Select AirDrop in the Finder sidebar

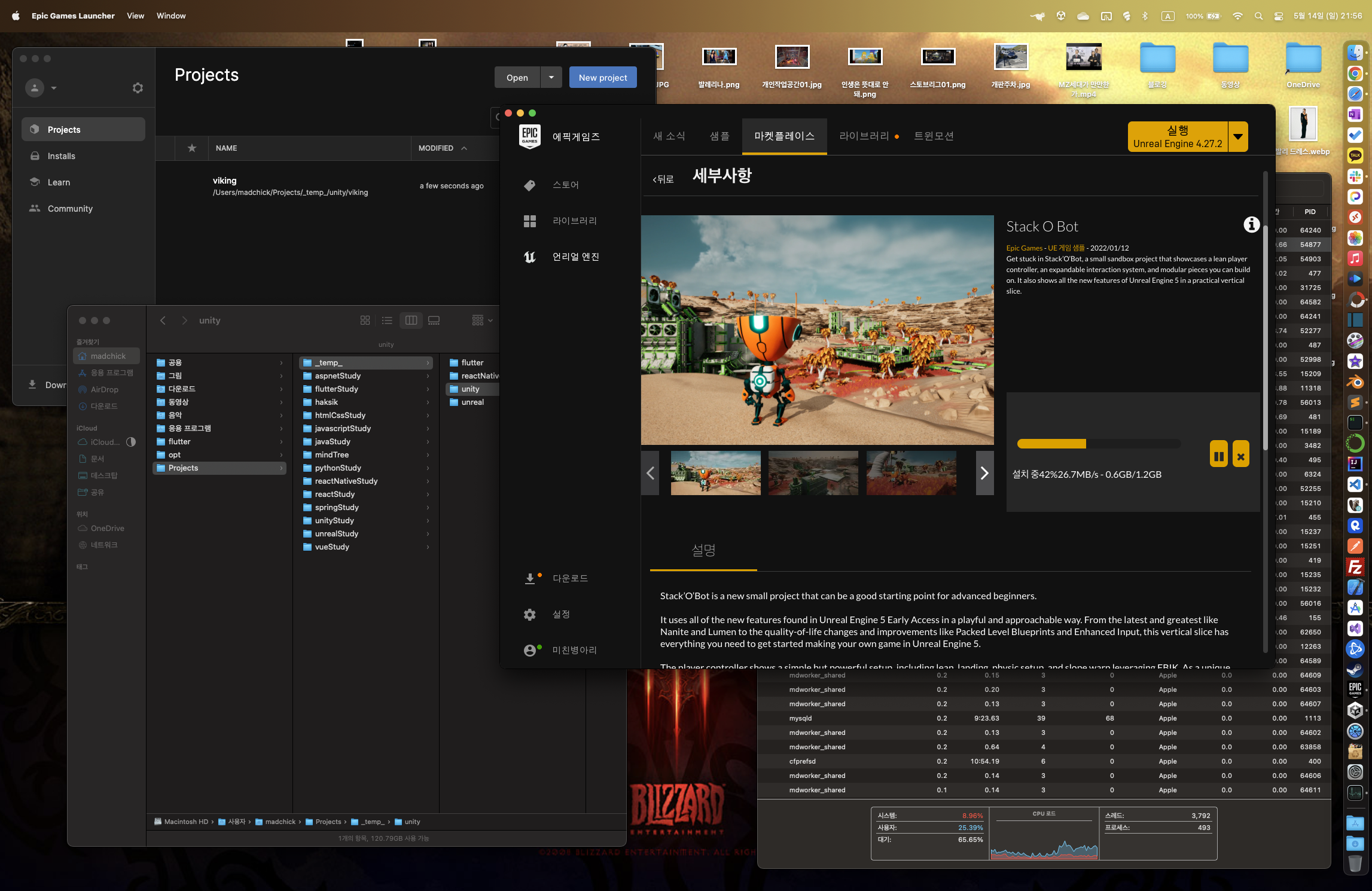(x=104, y=390)
